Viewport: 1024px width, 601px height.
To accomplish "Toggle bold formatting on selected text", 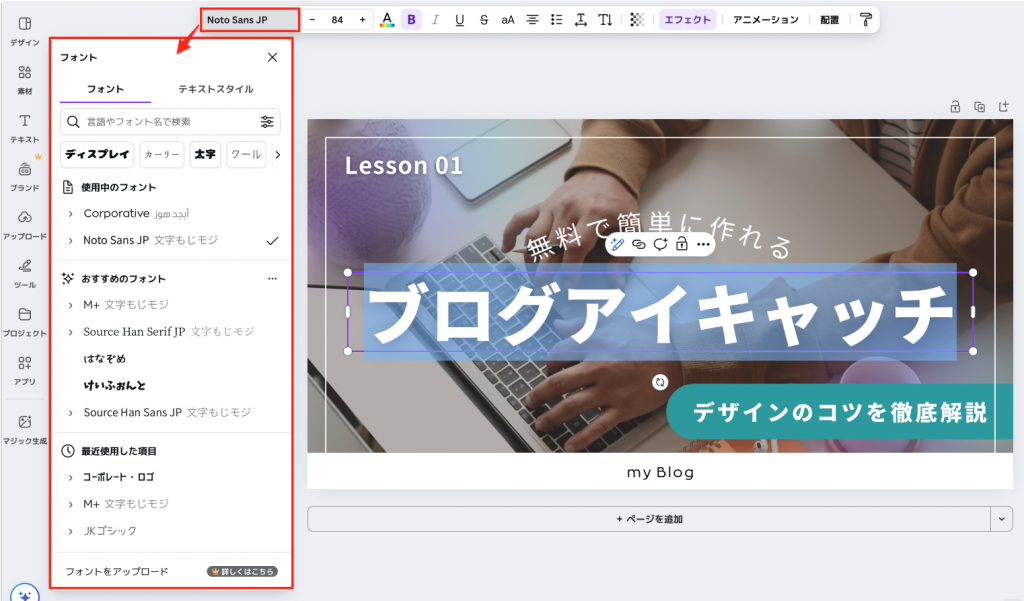I will coord(411,20).
